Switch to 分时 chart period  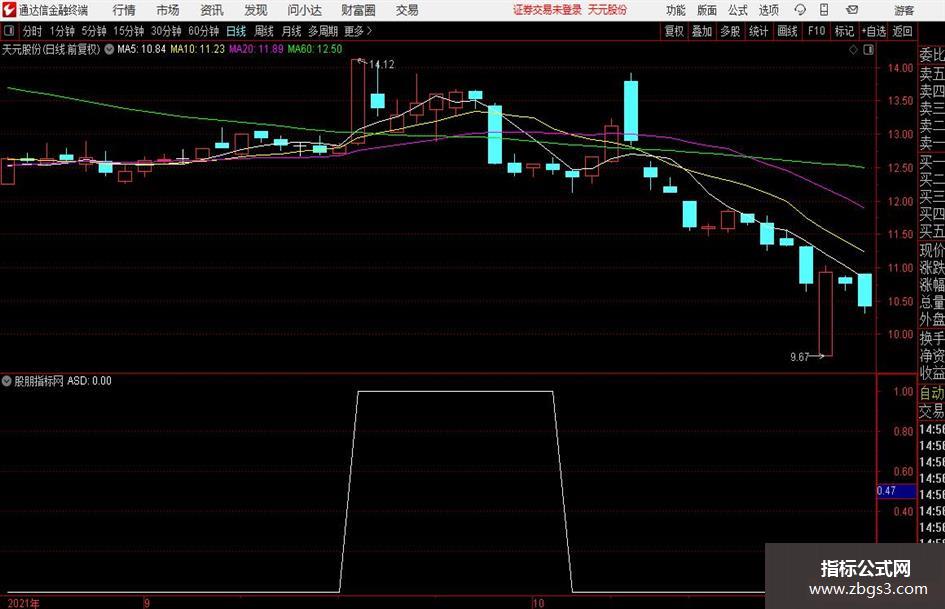click(32, 31)
